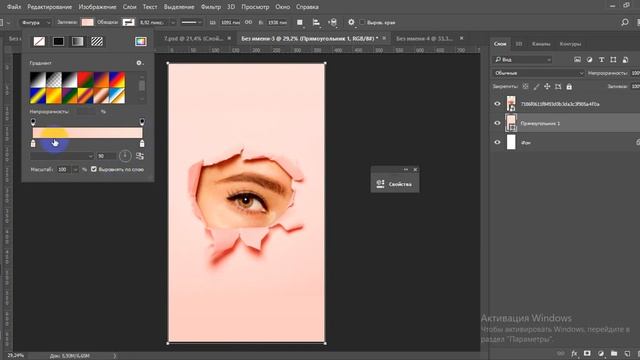Click new adjustment layer icon at panel bottom
This screenshot has width=640, height=360.
tap(601, 353)
